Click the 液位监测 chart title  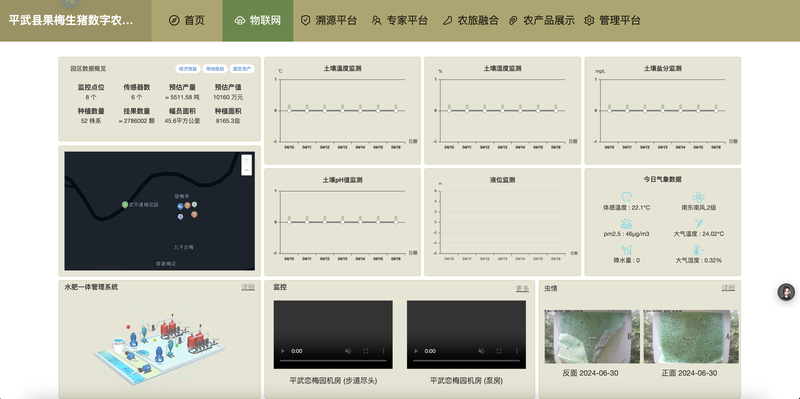(x=503, y=180)
